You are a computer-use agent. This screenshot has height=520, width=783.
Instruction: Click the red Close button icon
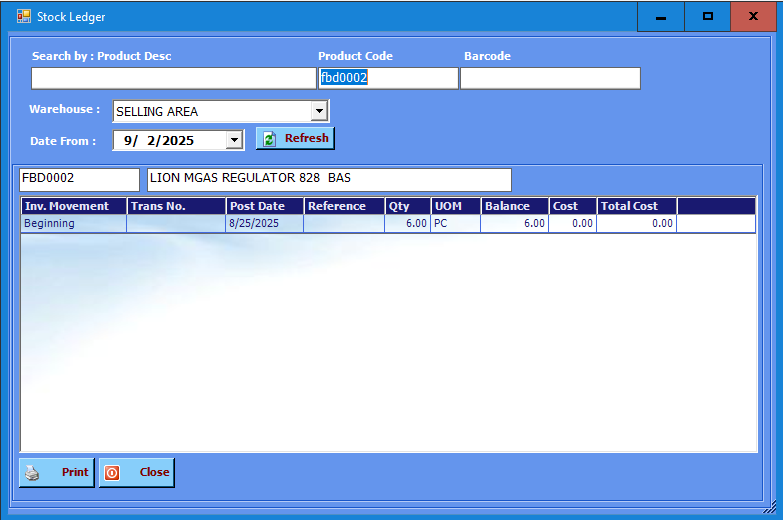click(113, 473)
